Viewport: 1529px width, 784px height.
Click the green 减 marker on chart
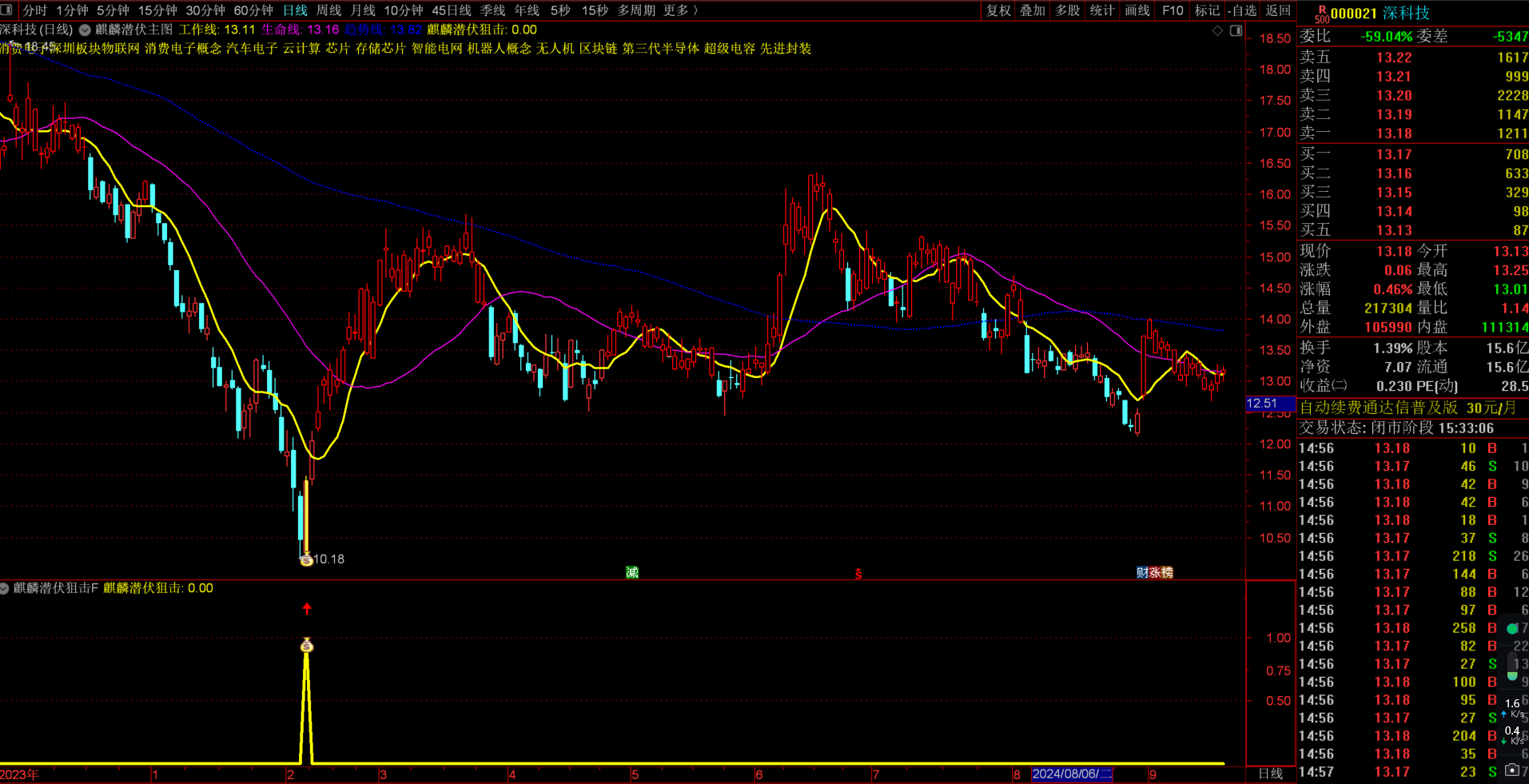point(632,572)
